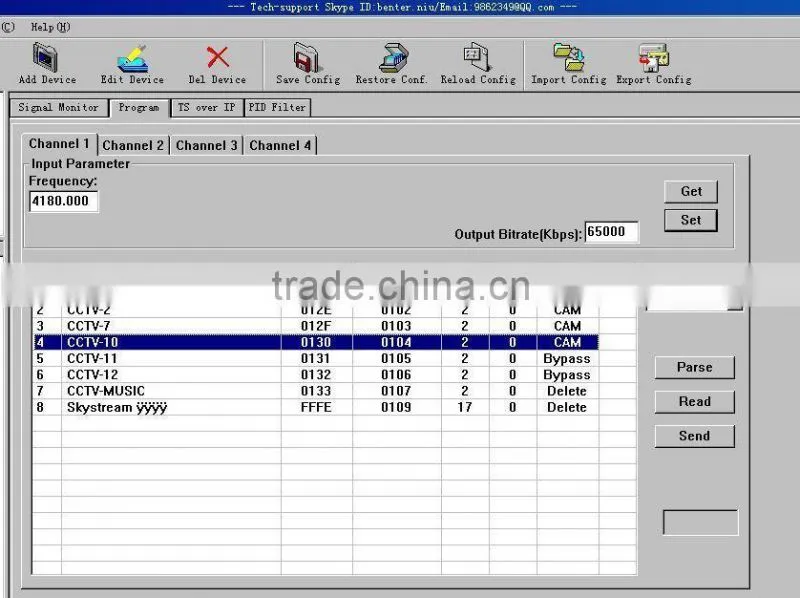Select the CCTV-11 program row
Image resolution: width=800 pixels, height=598 pixels.
point(316,359)
